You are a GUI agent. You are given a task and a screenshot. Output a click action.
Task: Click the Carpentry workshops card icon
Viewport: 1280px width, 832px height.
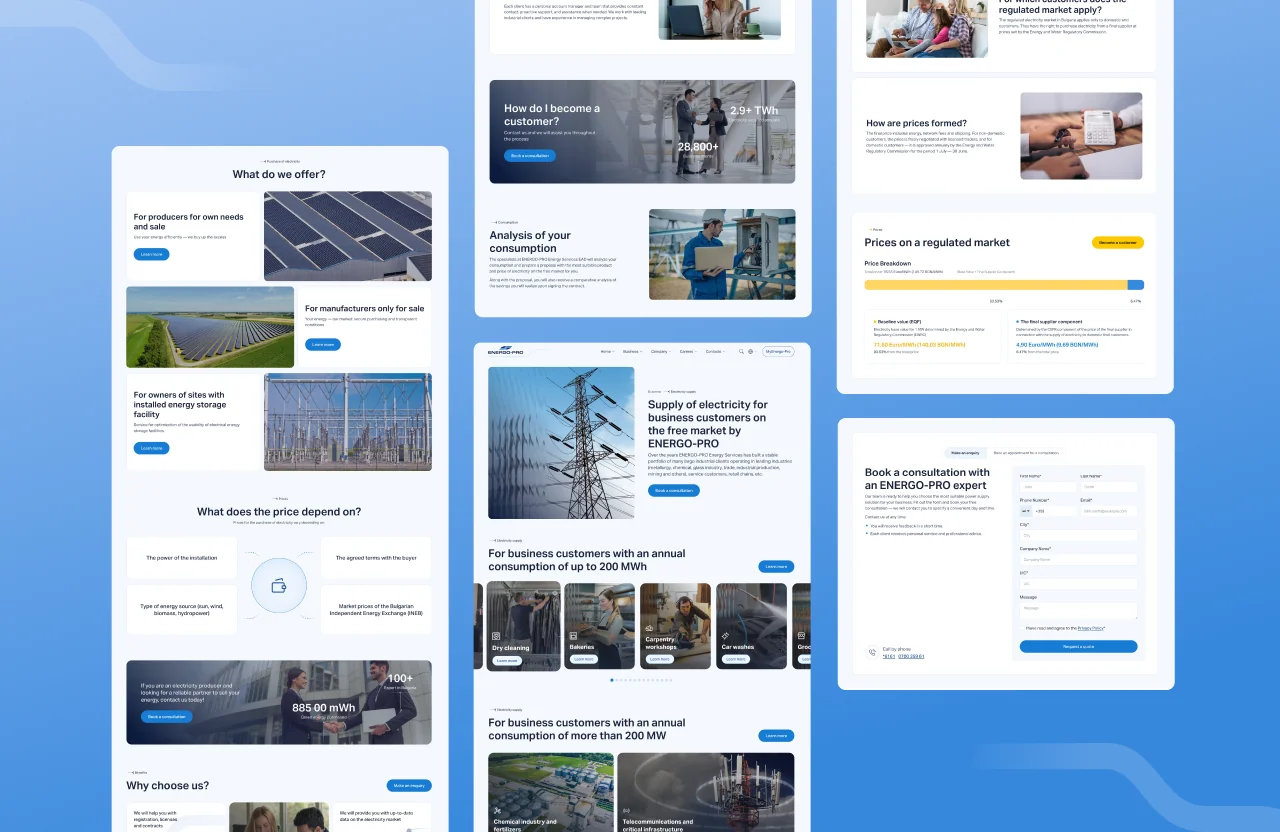pos(649,630)
